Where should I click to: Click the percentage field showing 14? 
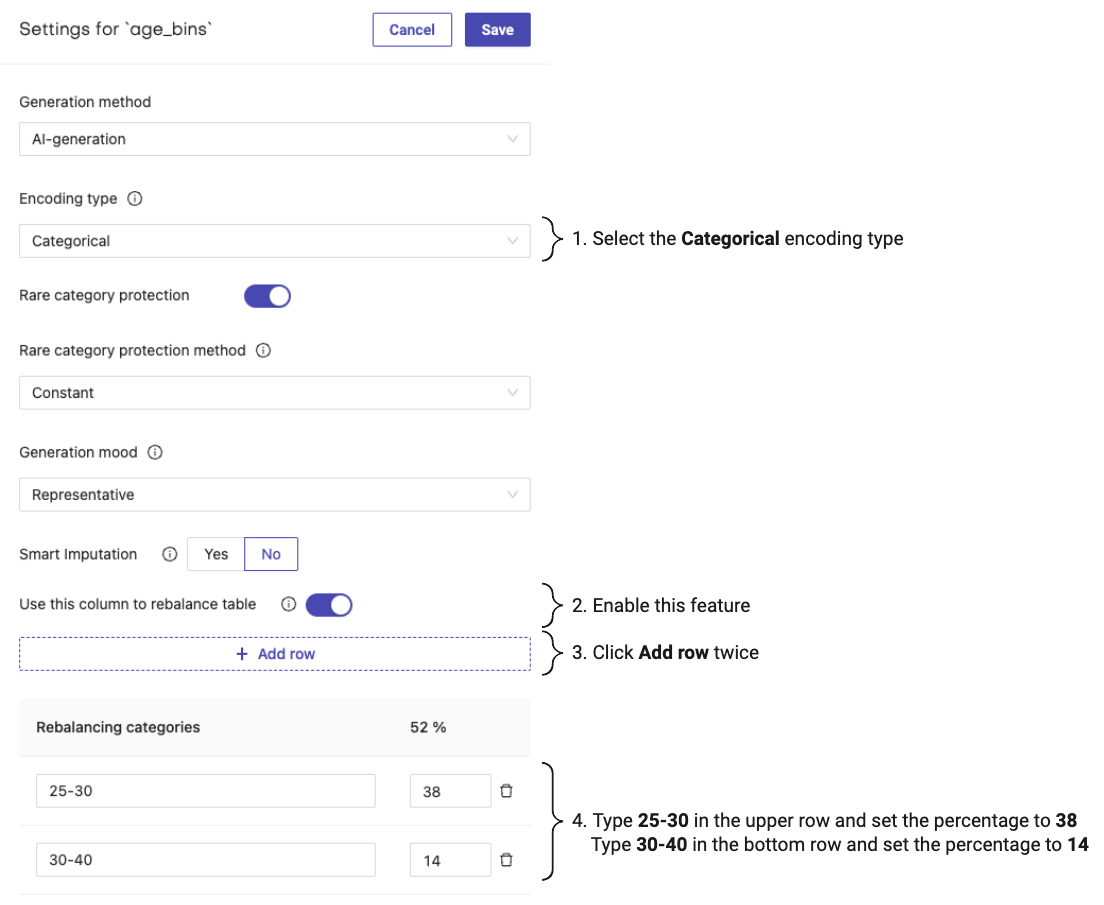[x=450, y=860]
